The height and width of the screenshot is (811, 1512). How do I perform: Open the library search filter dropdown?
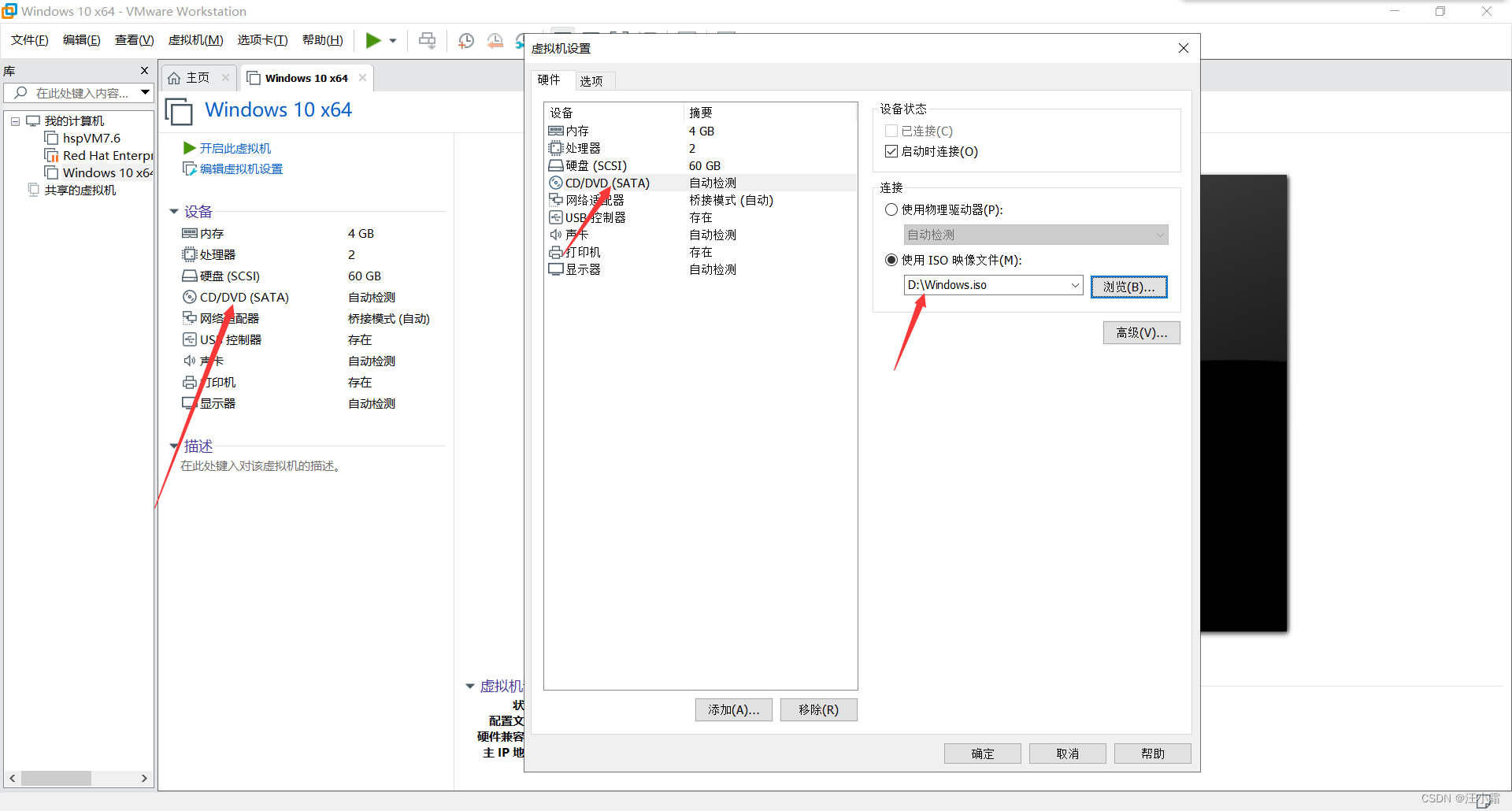coord(146,92)
